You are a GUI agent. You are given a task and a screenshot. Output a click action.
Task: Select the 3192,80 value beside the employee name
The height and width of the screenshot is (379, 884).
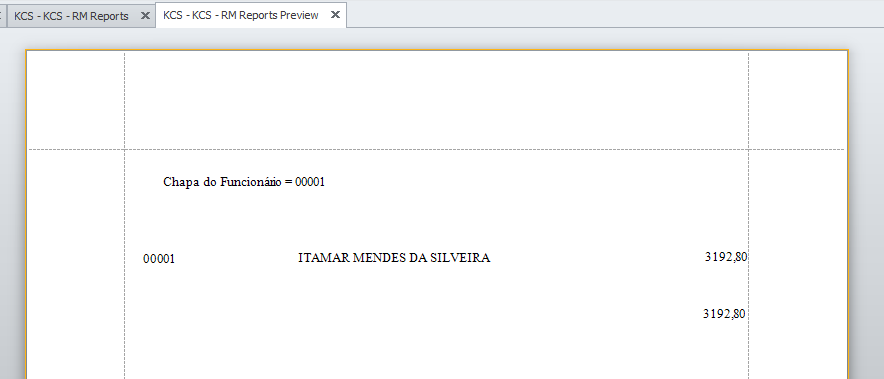pos(726,257)
